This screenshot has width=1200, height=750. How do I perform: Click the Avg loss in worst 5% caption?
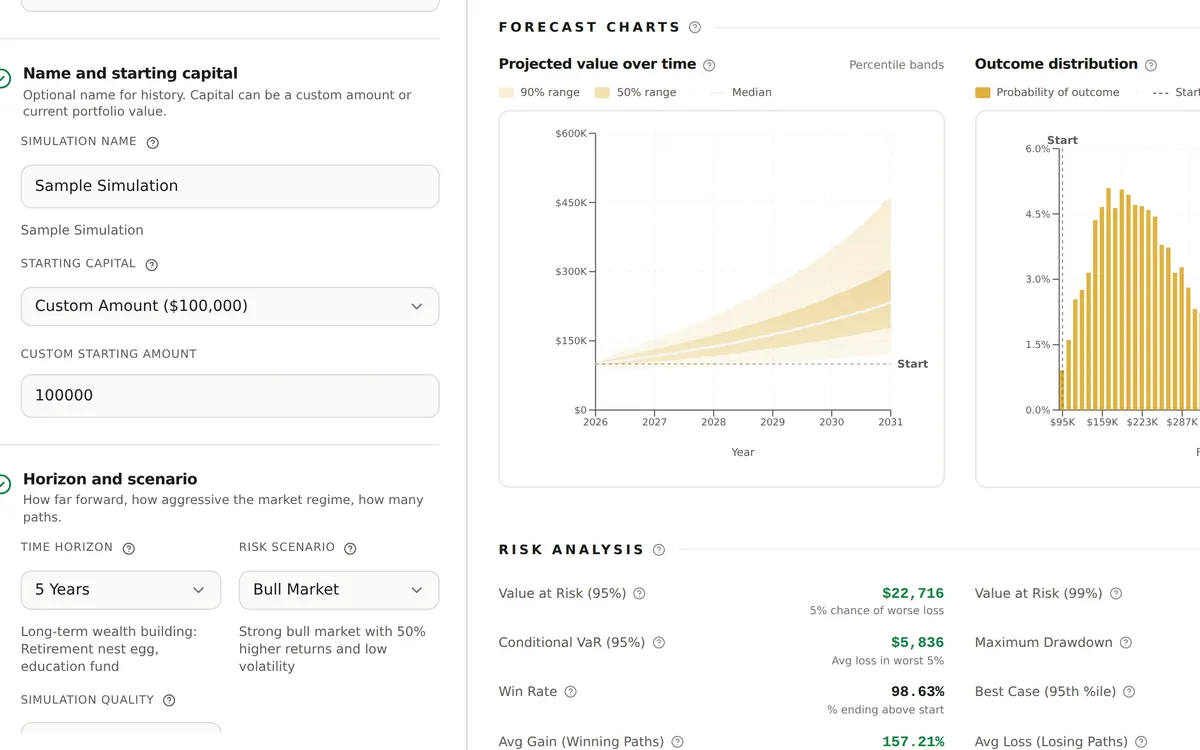pos(888,661)
